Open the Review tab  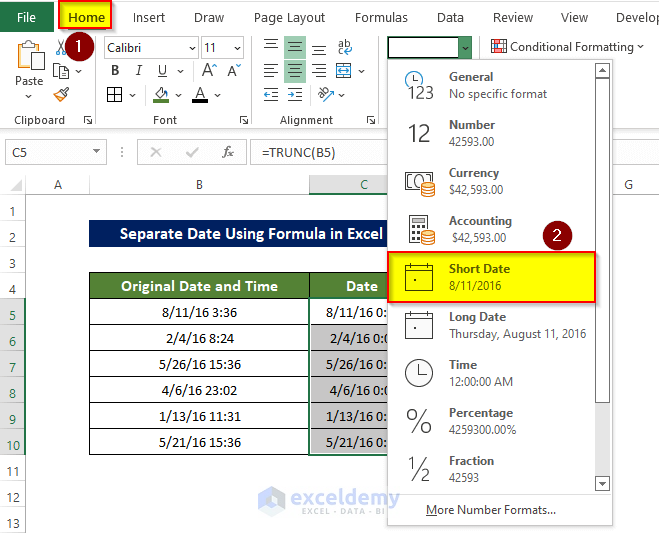coord(513,18)
